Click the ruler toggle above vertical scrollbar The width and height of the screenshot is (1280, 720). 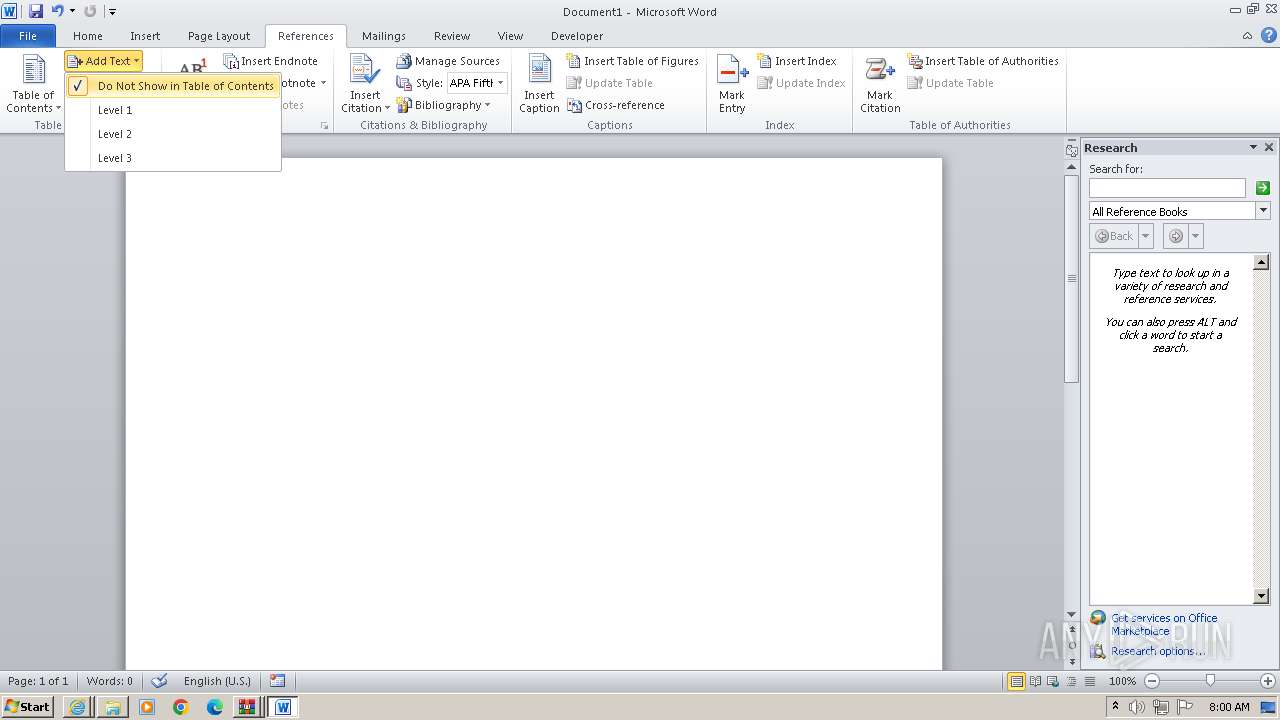[x=1071, y=149]
